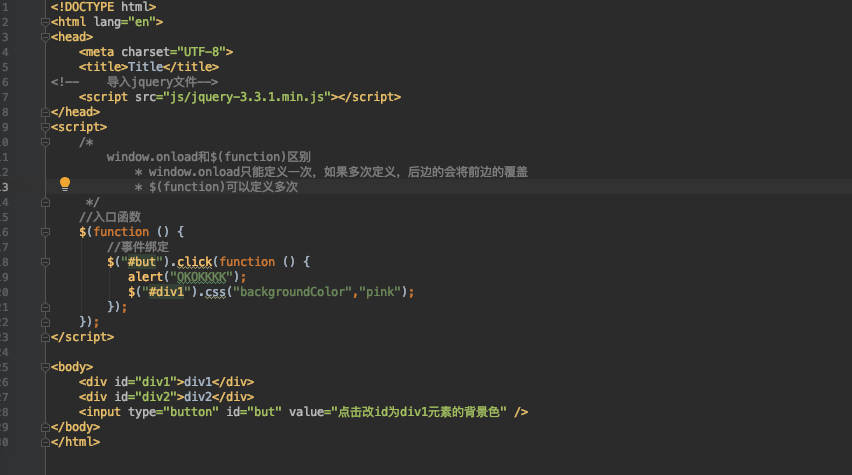Click the div id="div2" line

coord(166,397)
